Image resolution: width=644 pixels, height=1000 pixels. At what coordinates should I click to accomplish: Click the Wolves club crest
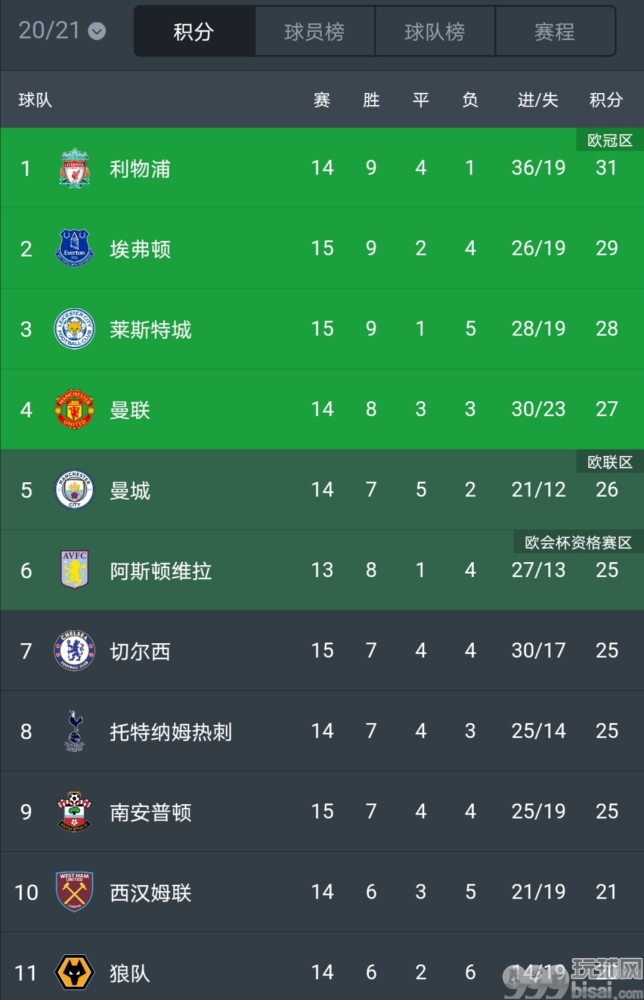coord(75,972)
